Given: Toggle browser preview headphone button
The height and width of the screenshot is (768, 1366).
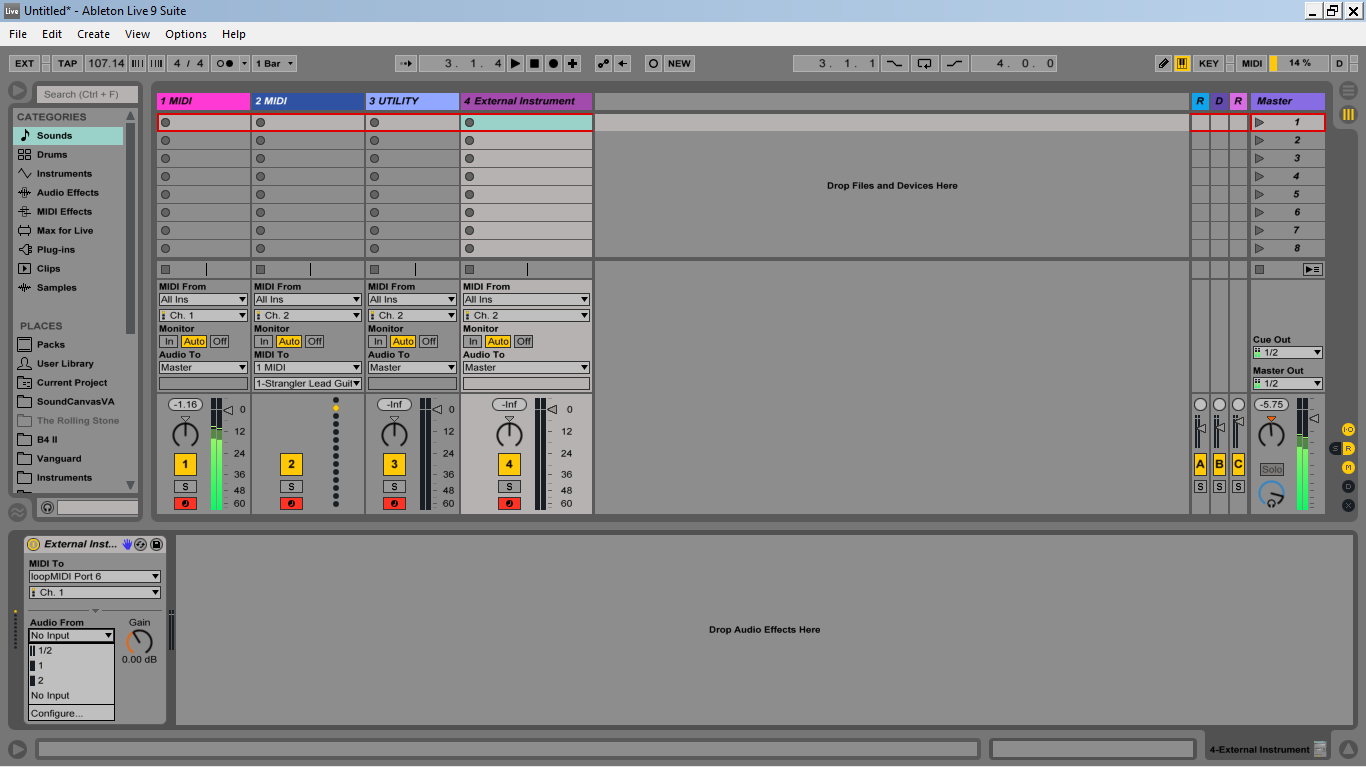Looking at the screenshot, I should point(47,508).
